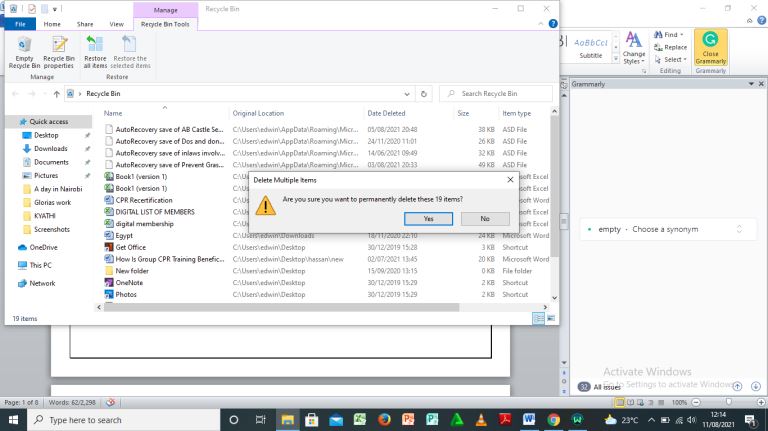
Task: Click the Search Recycle Bin field
Action: point(496,94)
